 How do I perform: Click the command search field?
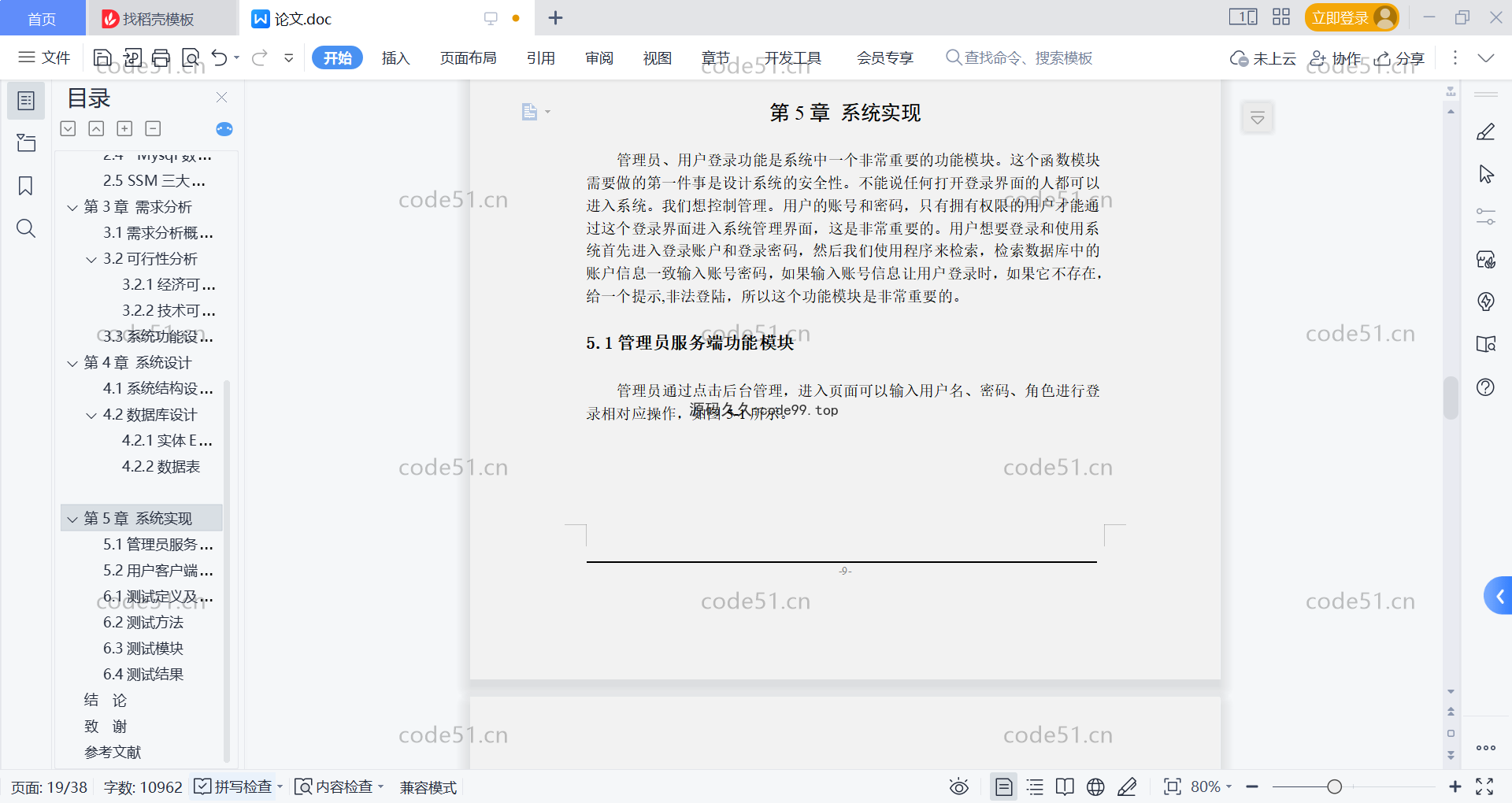click(x=1020, y=58)
